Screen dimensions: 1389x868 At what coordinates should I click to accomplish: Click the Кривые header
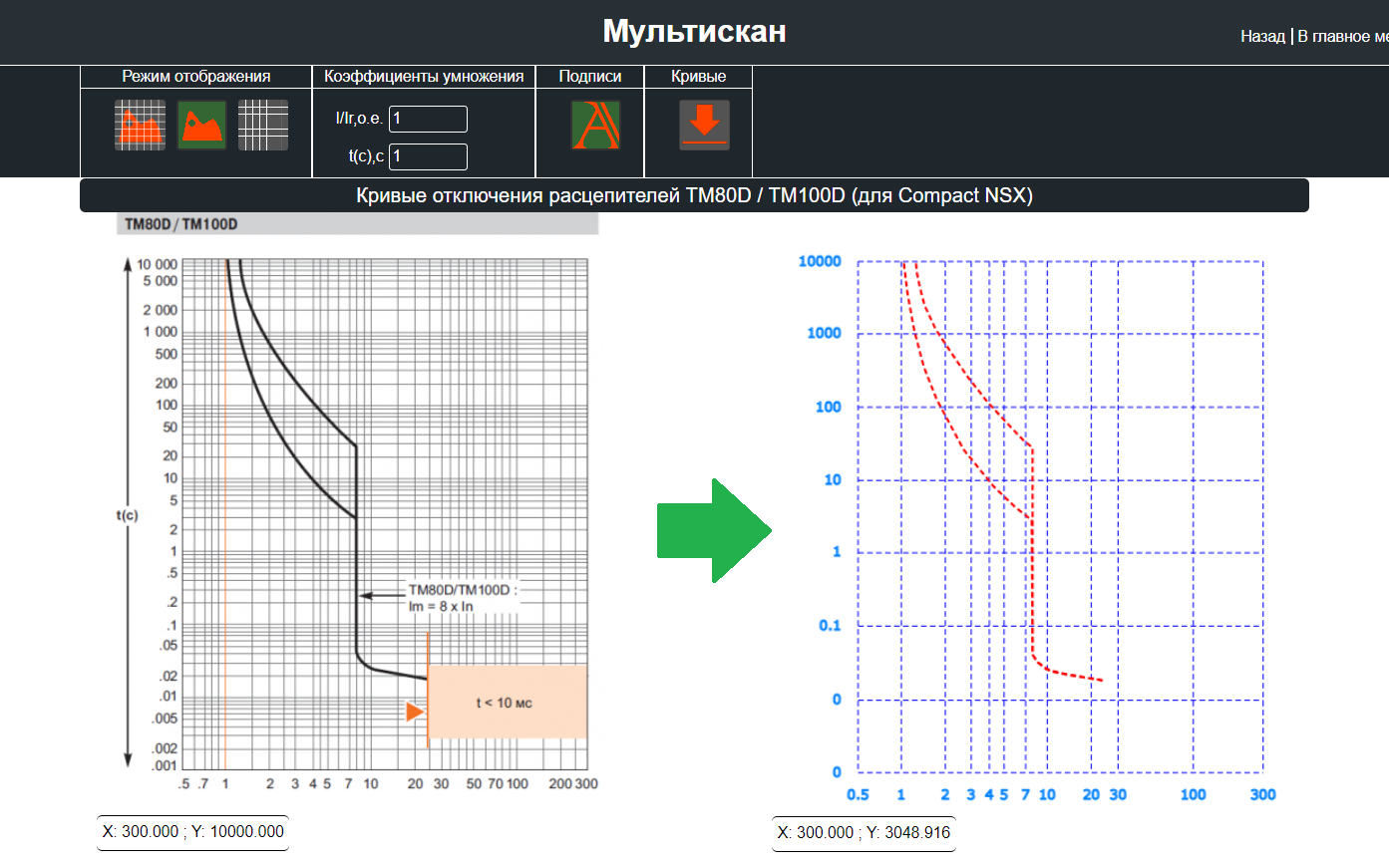[698, 77]
